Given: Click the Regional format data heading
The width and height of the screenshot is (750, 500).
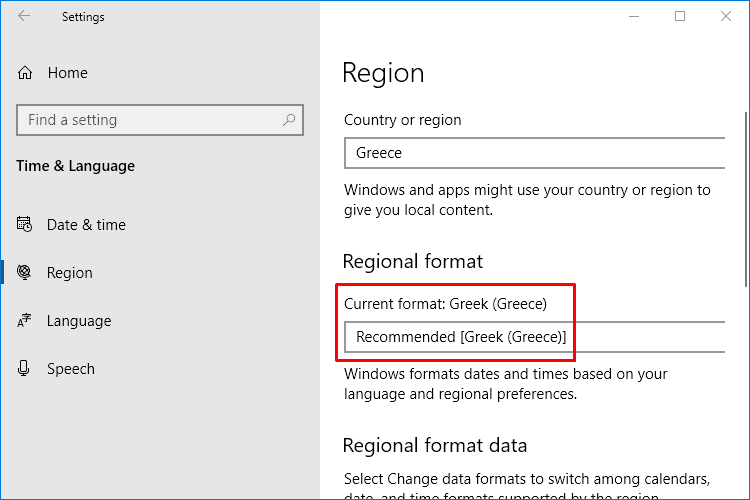Looking at the screenshot, I should pos(435,445).
